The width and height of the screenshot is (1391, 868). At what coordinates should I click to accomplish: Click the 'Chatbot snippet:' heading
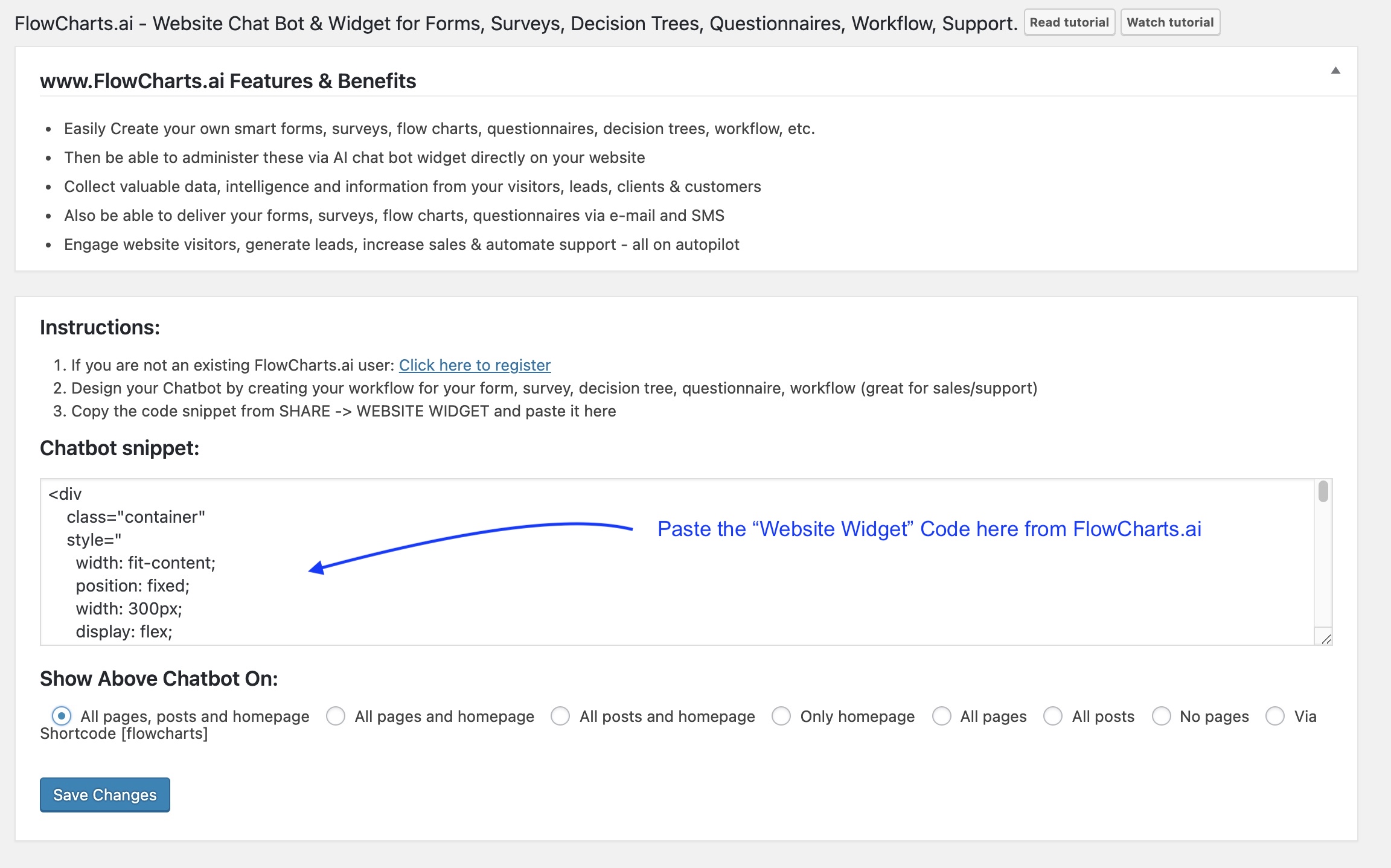point(120,448)
